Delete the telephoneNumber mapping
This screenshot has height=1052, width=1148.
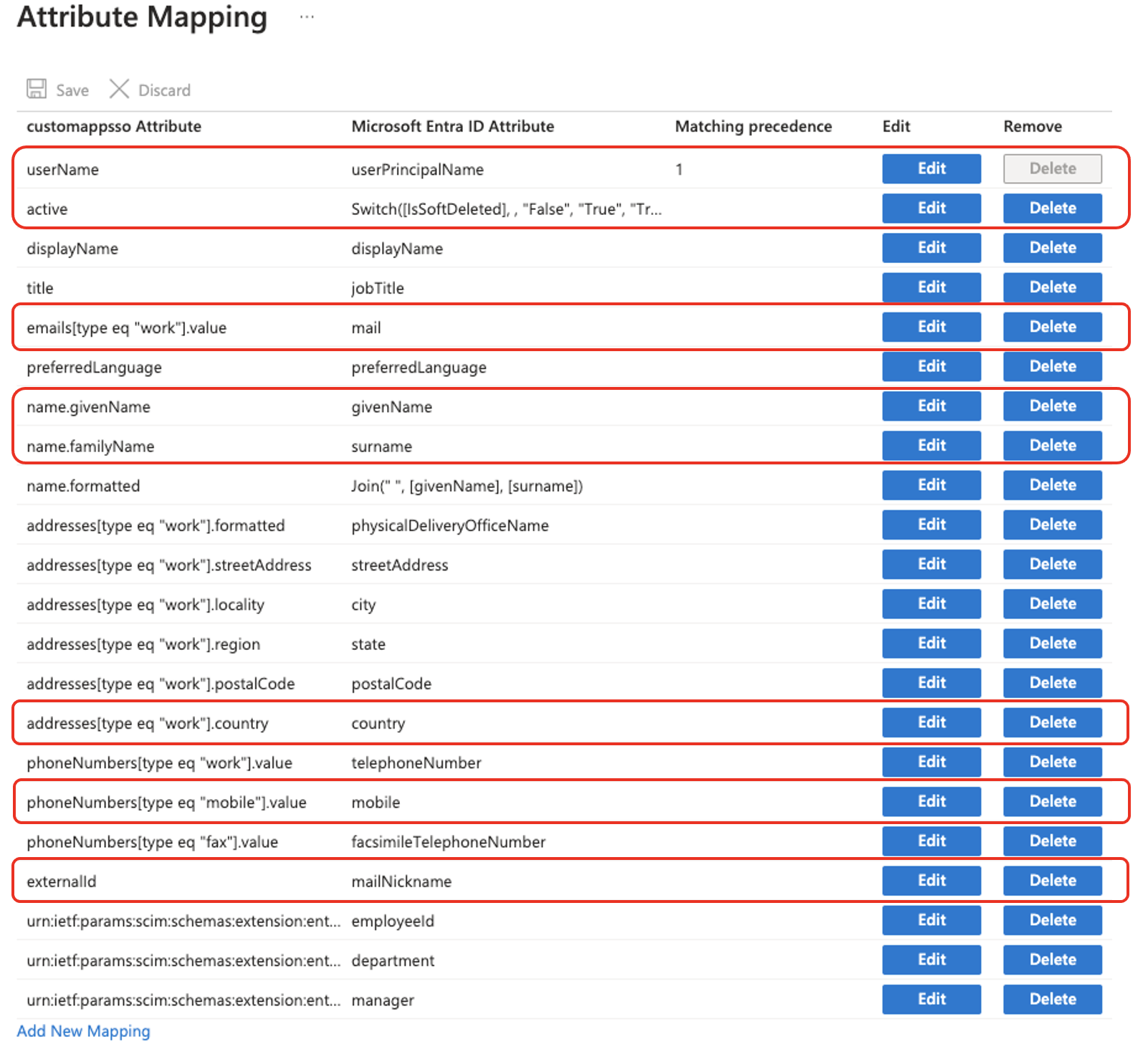[1052, 762]
